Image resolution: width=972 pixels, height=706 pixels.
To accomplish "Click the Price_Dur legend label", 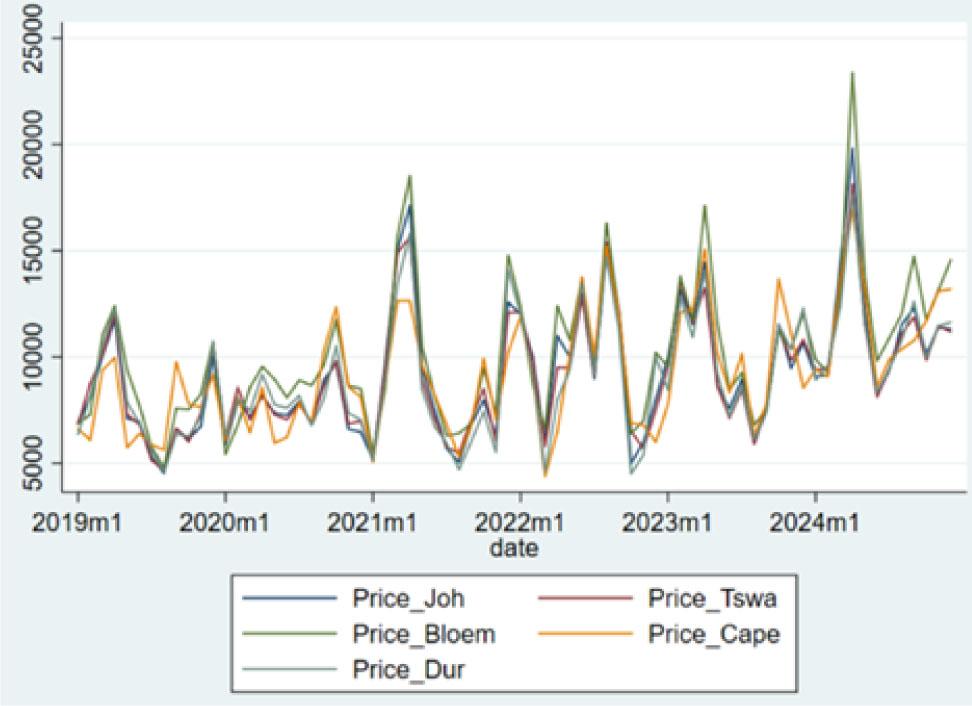I will pos(408,668).
